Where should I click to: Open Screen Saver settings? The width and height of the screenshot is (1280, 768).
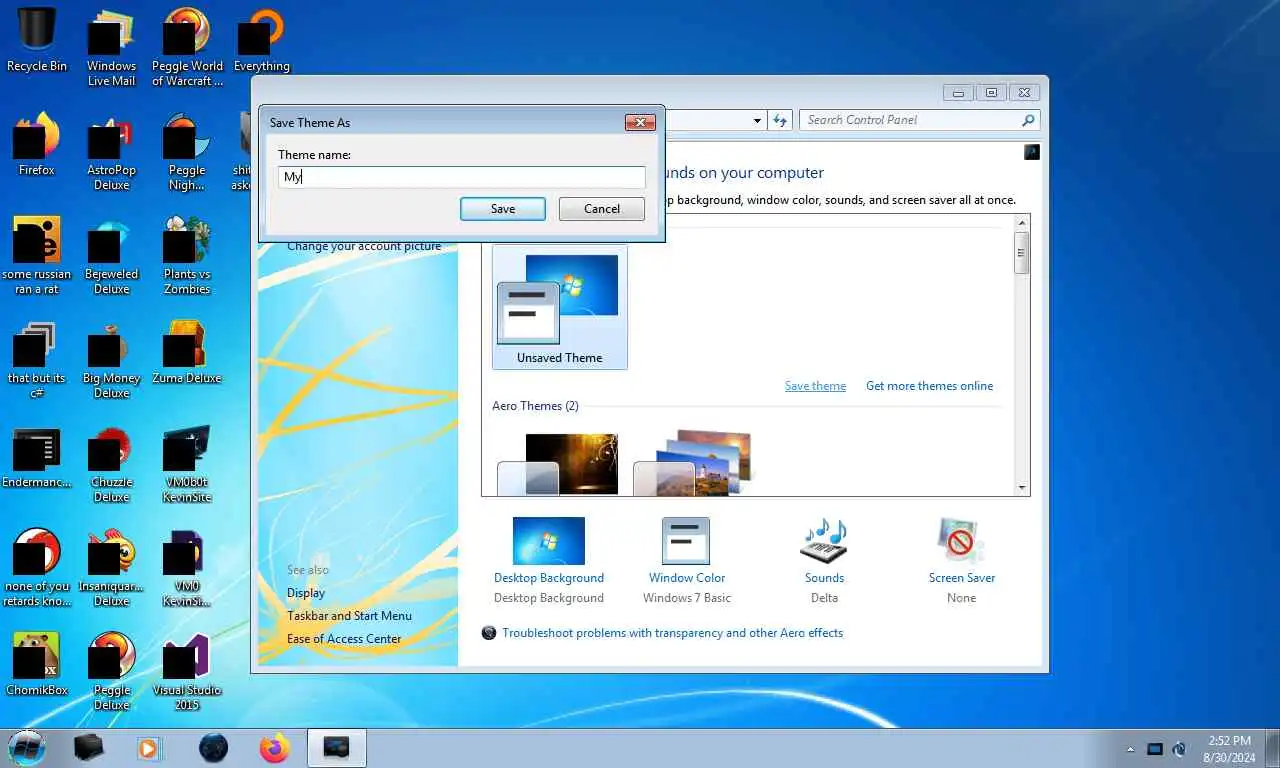pyautogui.click(x=961, y=561)
